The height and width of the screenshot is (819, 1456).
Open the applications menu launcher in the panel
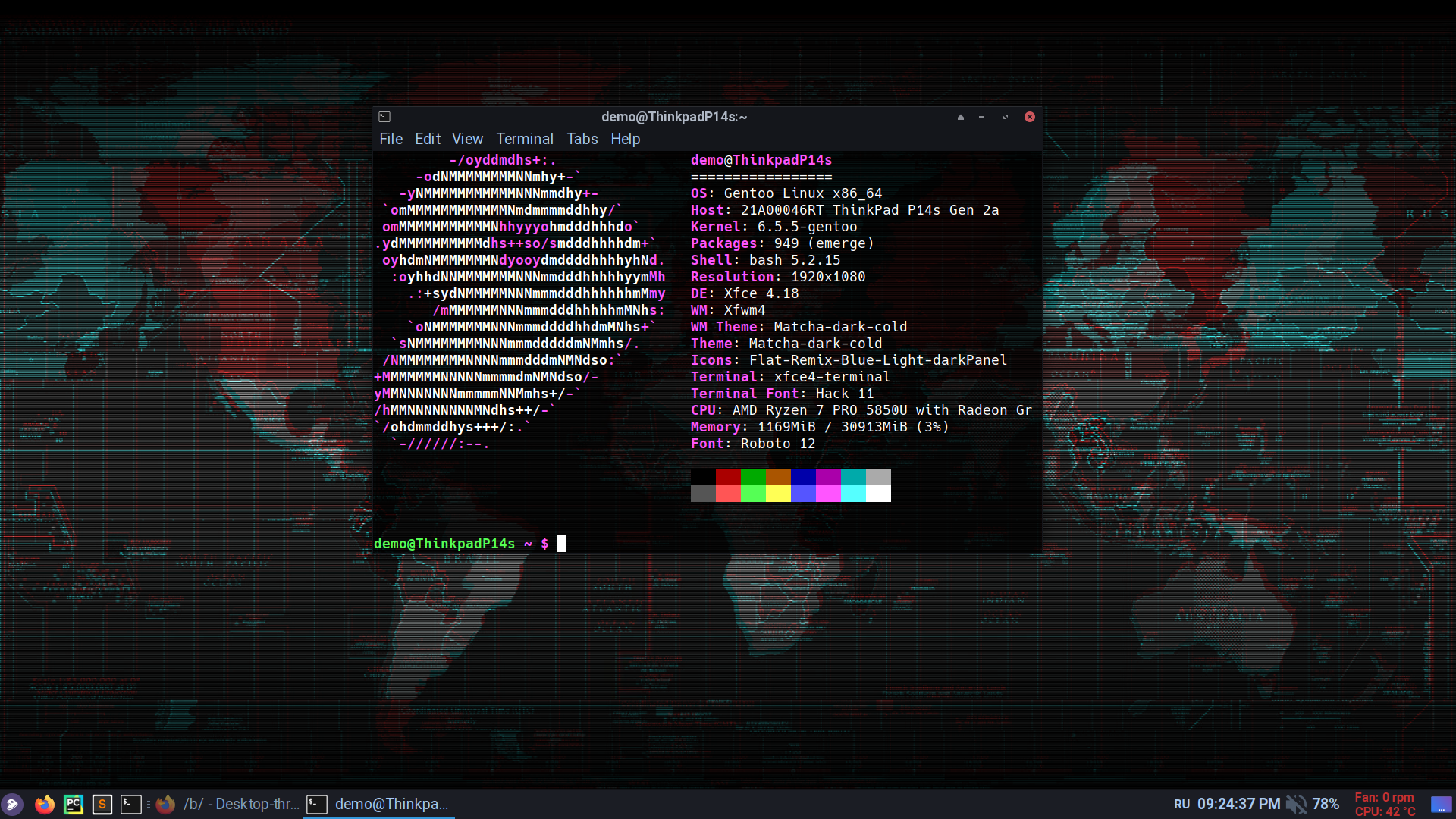click(13, 805)
